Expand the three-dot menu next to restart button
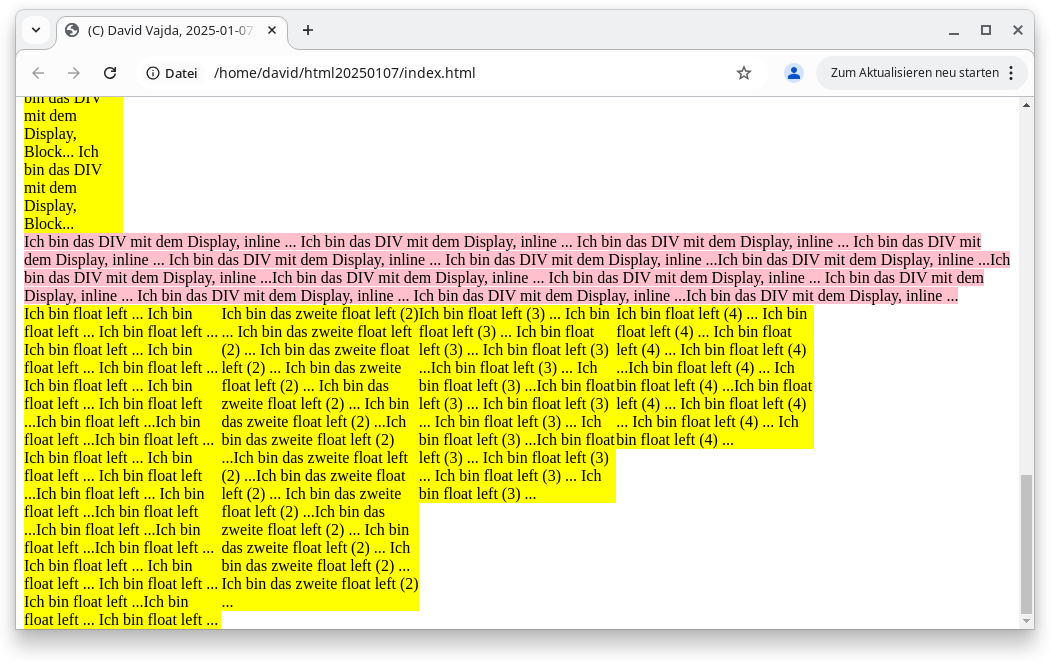This screenshot has width=1050, height=661. (x=1012, y=72)
